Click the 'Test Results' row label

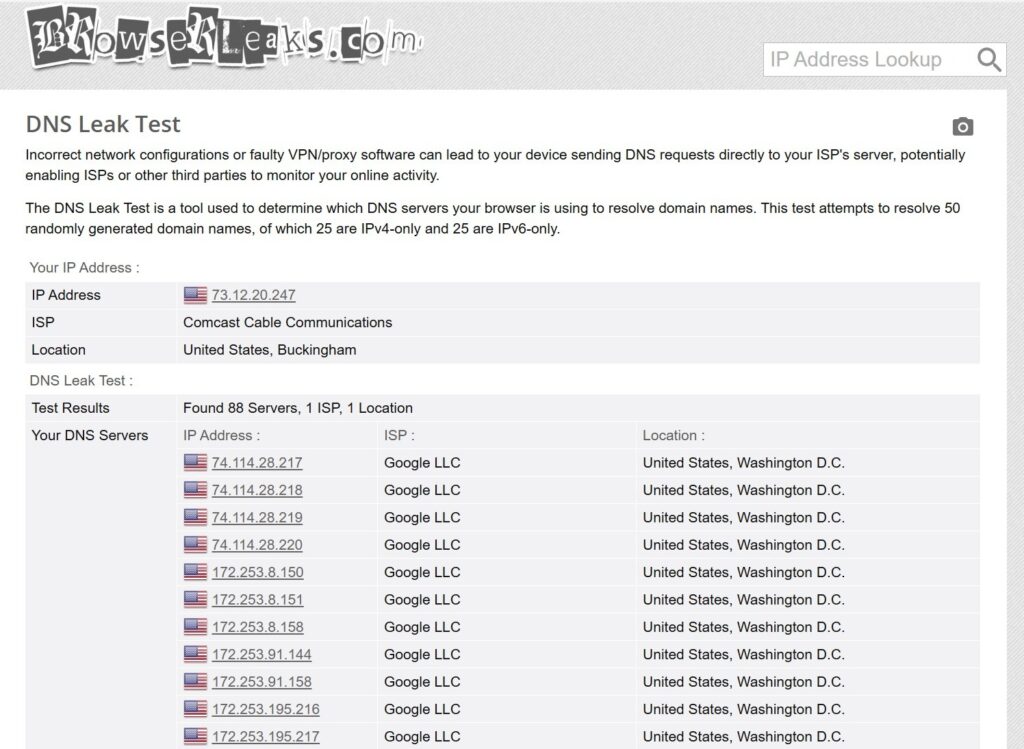[71, 408]
